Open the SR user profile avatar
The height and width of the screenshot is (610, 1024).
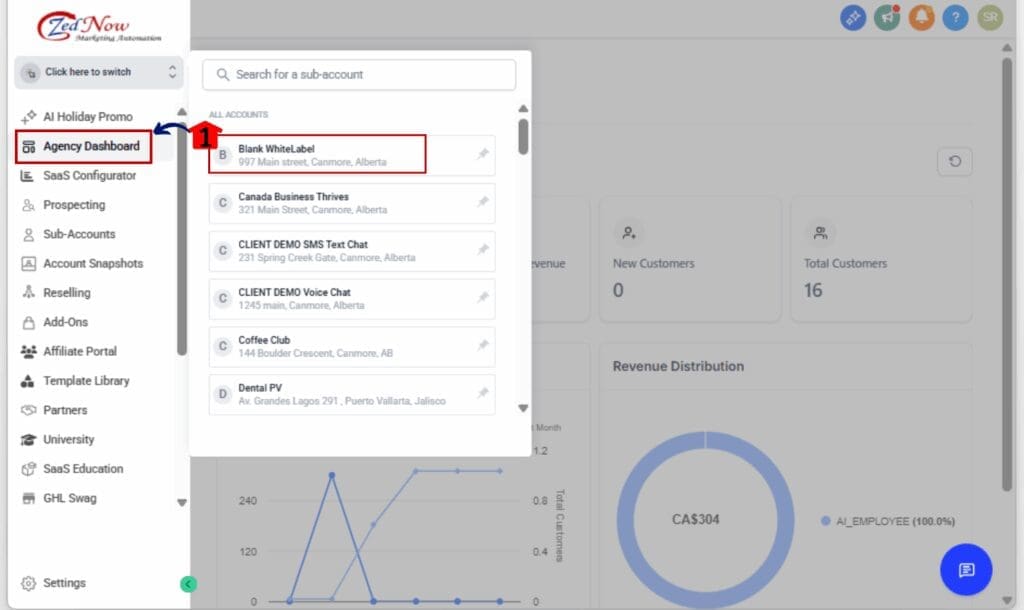click(x=989, y=17)
